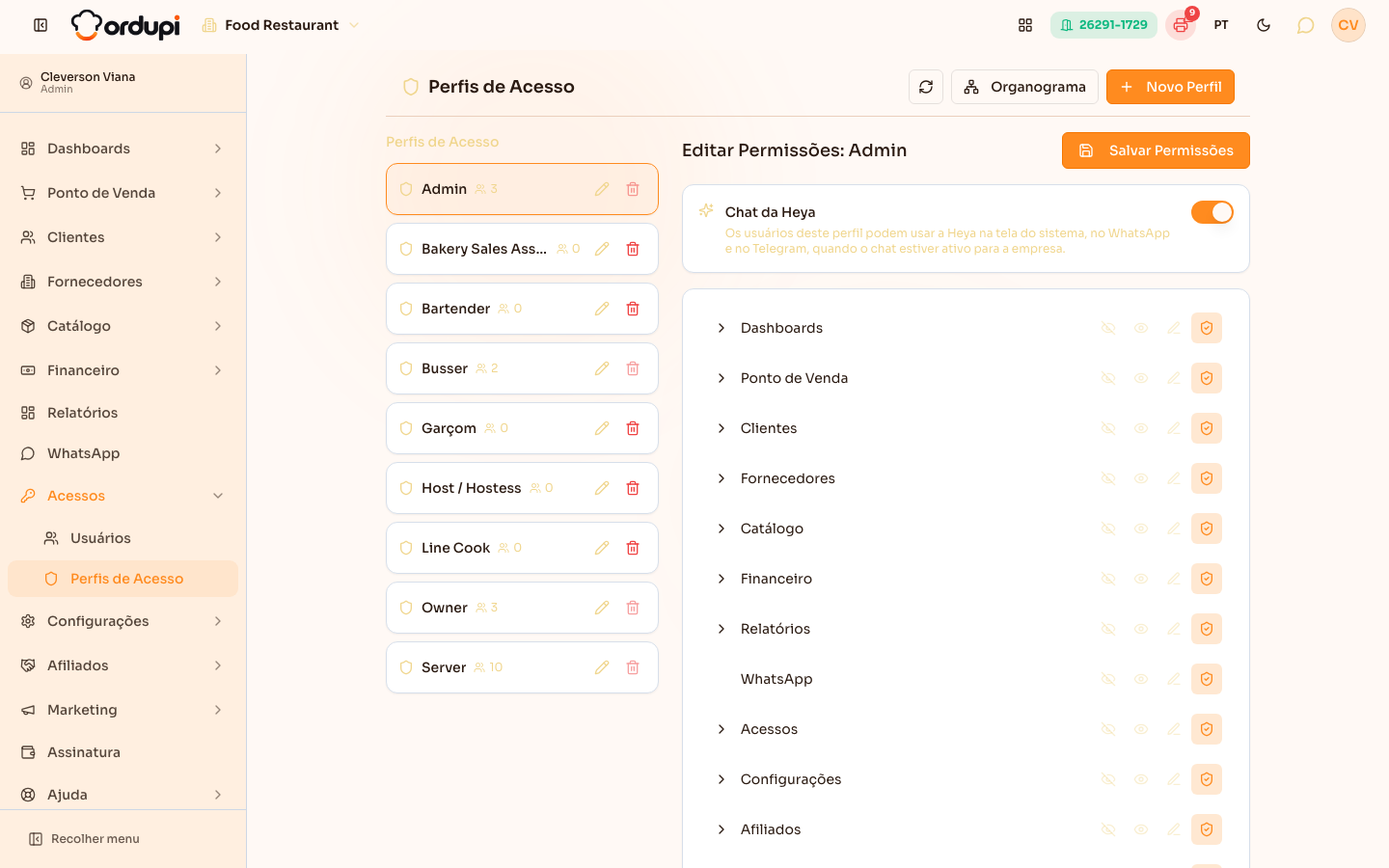Click the Novo Perfil button
The height and width of the screenshot is (868, 1389).
coord(1170,87)
